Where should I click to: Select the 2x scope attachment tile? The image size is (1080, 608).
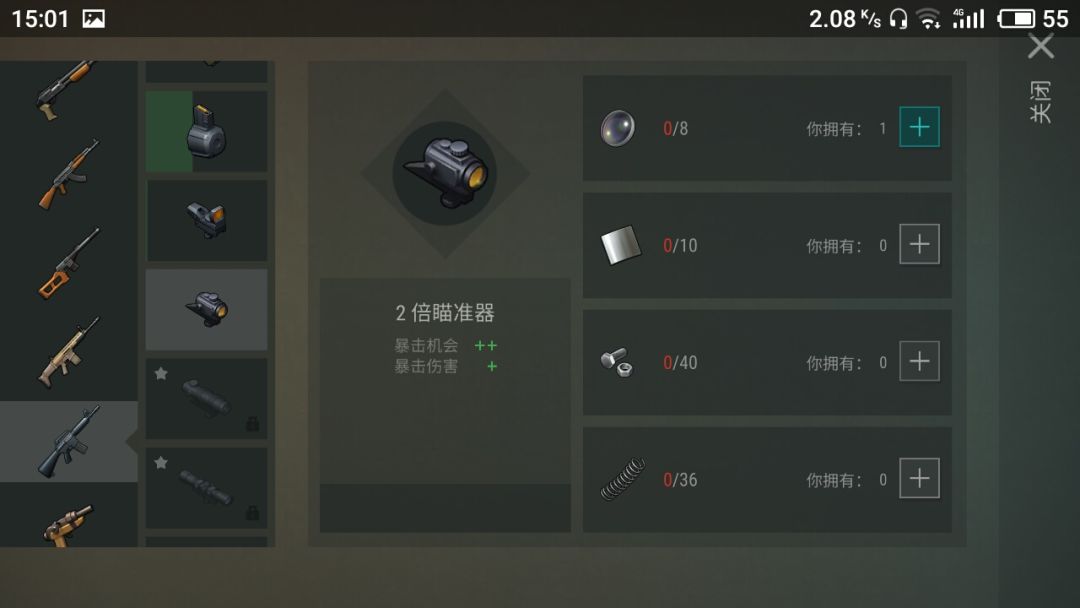[x=207, y=309]
